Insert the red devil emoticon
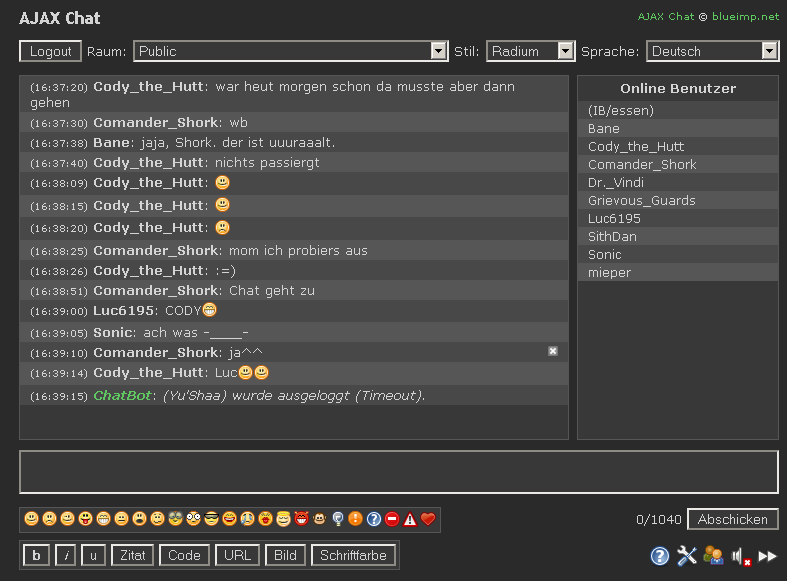The image size is (787, 581). [302, 519]
